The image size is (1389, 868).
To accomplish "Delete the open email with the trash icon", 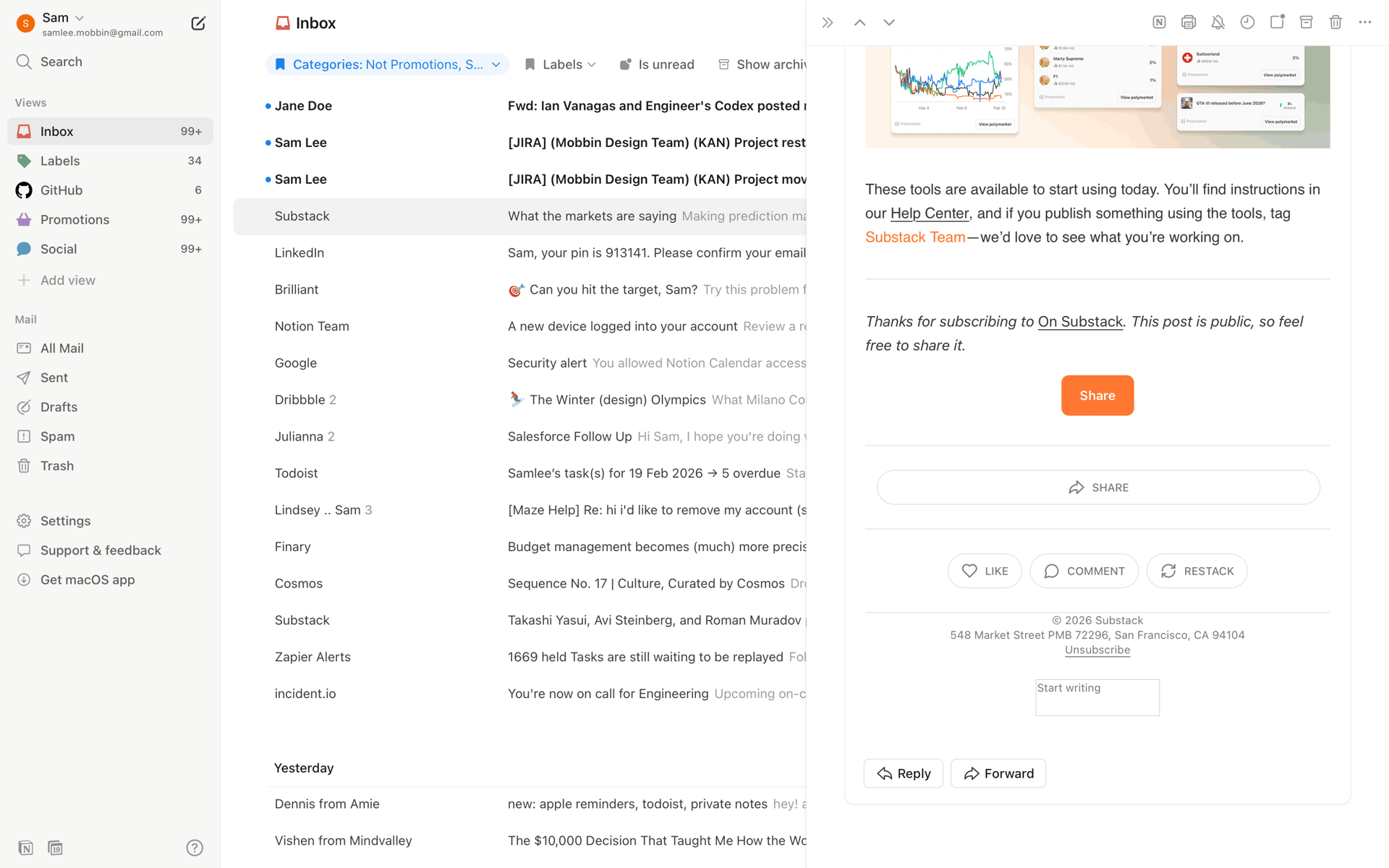I will point(1335,22).
